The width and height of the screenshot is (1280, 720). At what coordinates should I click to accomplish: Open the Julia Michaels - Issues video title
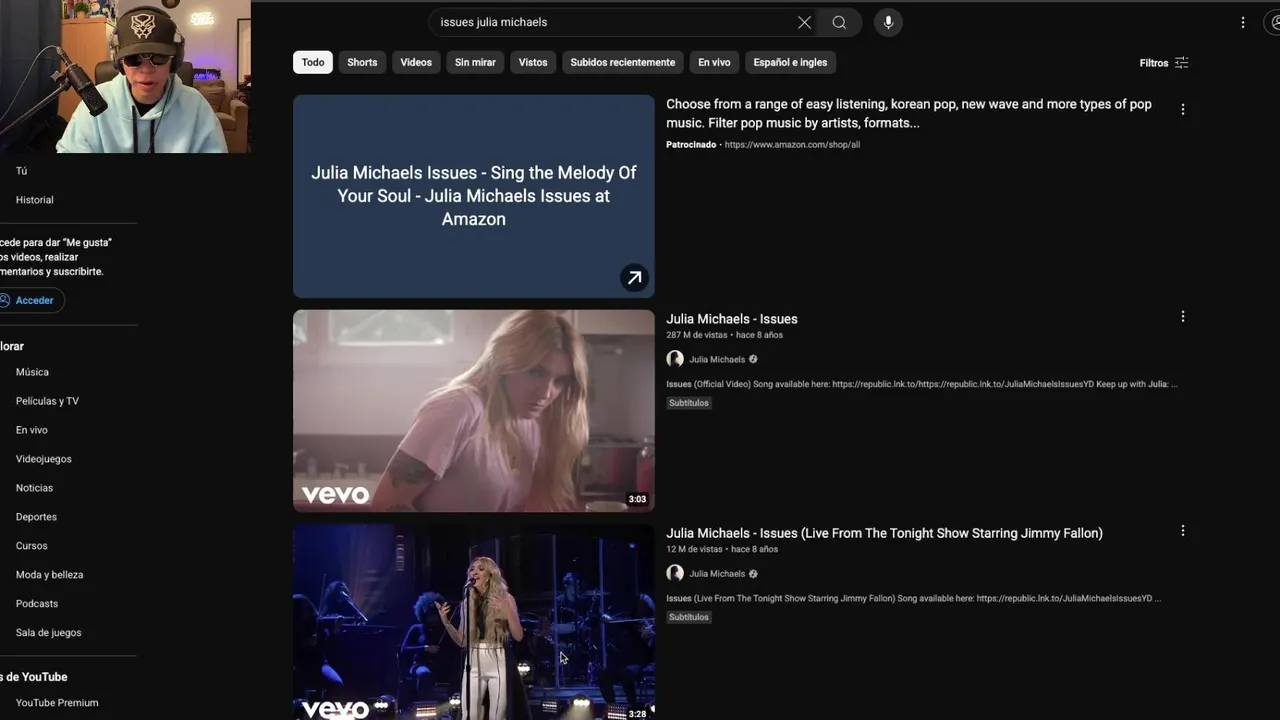click(x=732, y=319)
